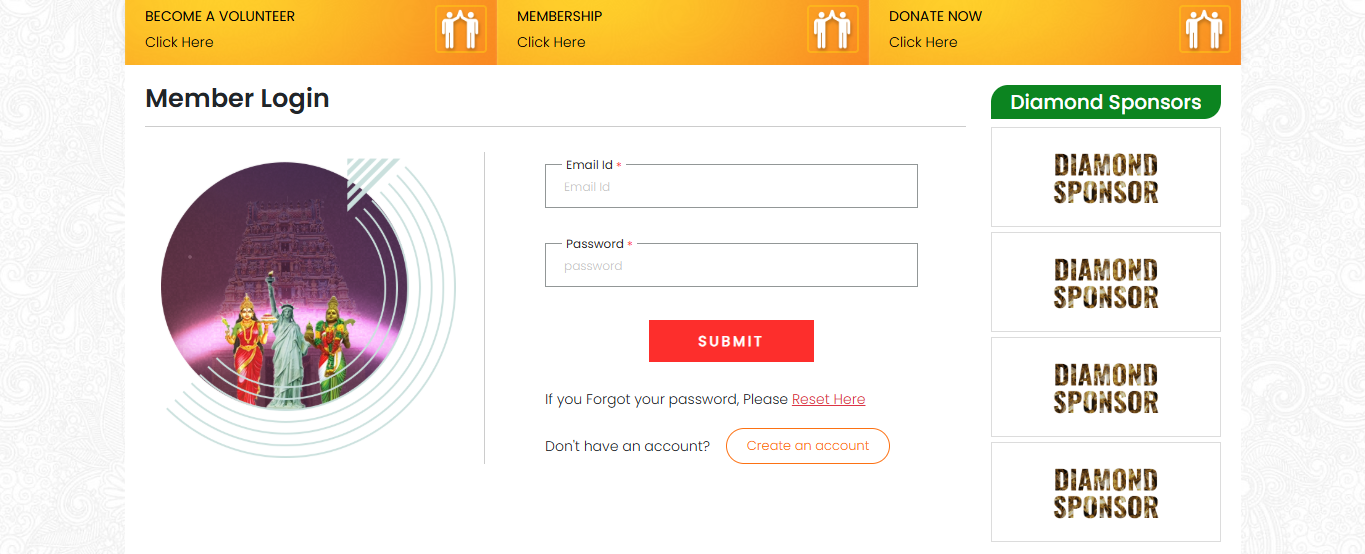Click the green Diamond Sponsors header
Viewport: 1365px width, 554px height.
(1105, 102)
